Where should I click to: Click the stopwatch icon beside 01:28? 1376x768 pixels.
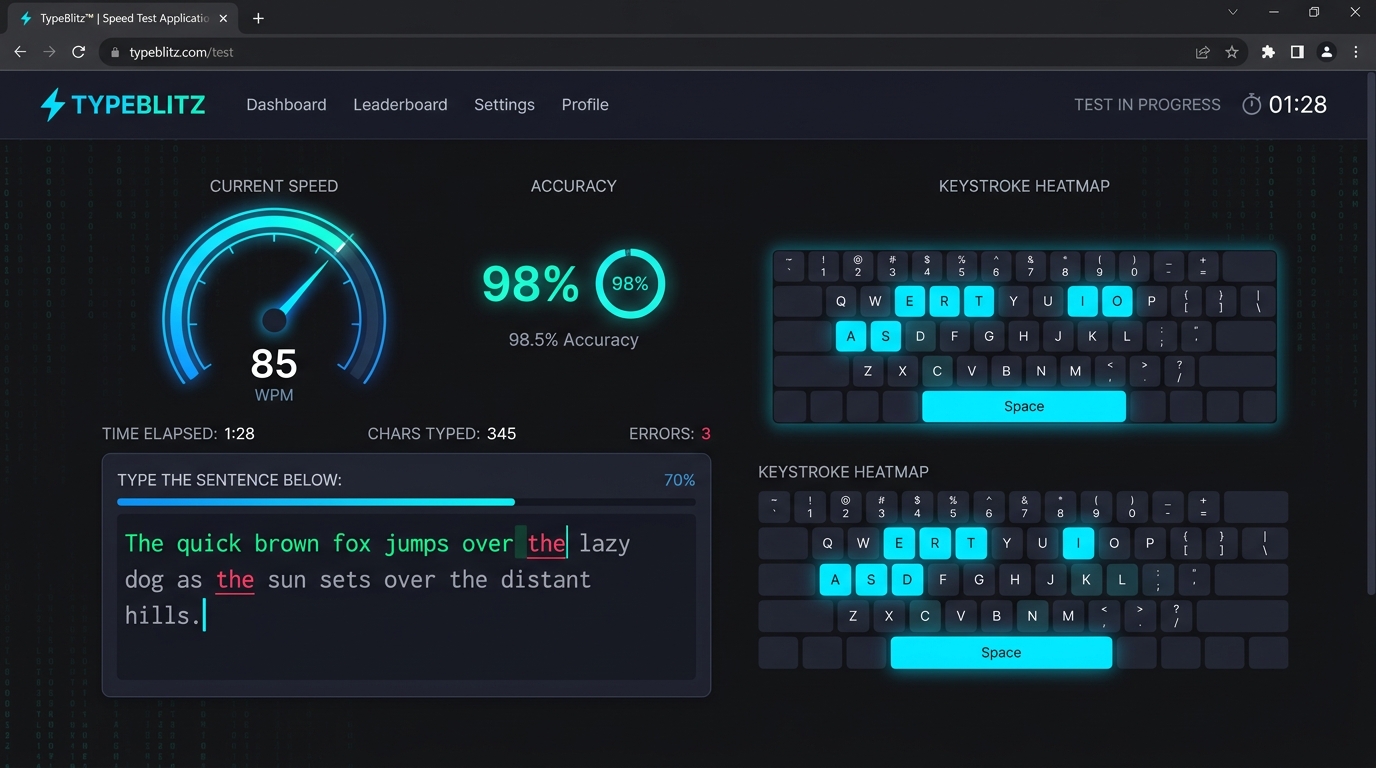[1251, 104]
